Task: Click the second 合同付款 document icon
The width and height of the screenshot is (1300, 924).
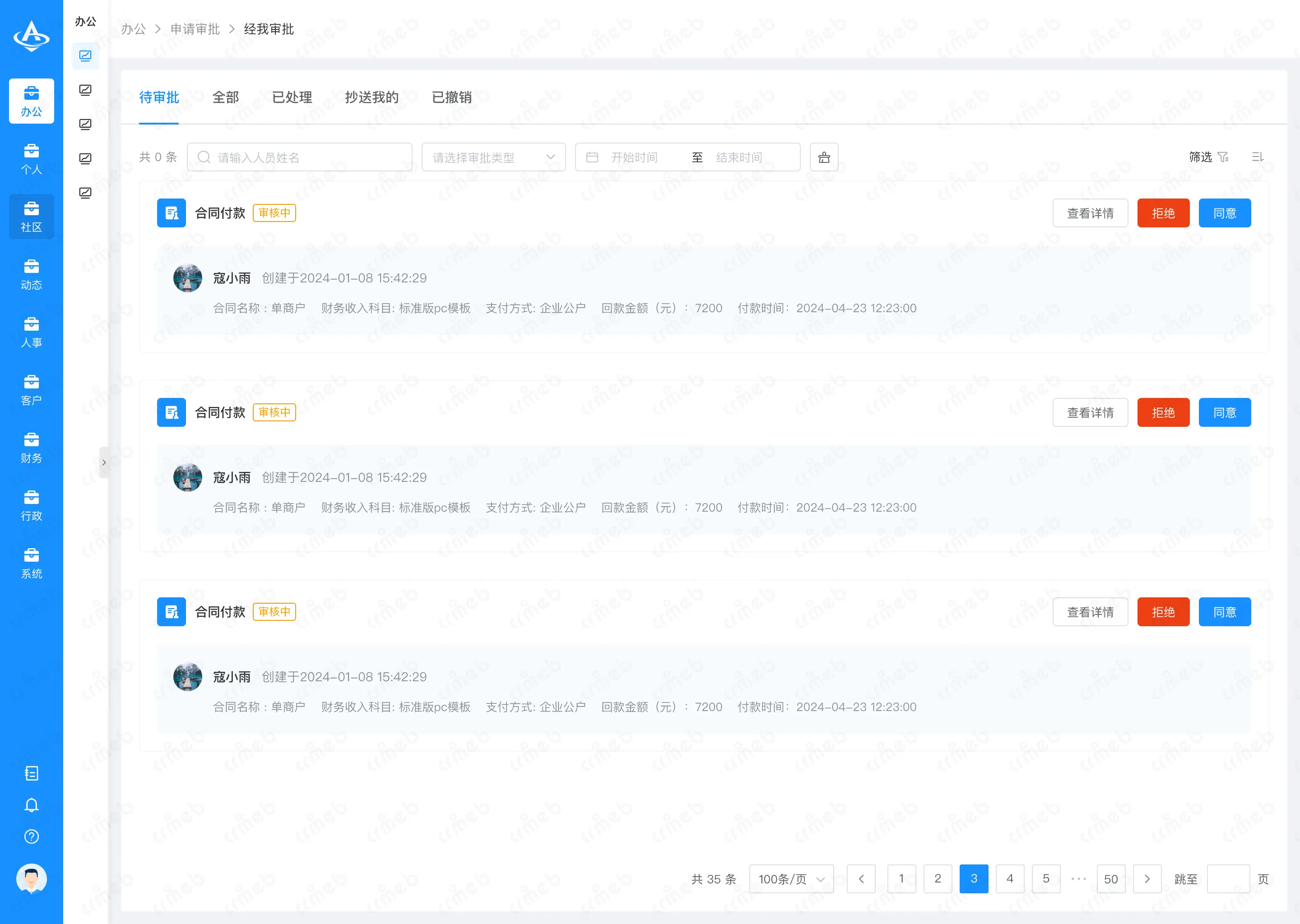Action: (x=172, y=412)
